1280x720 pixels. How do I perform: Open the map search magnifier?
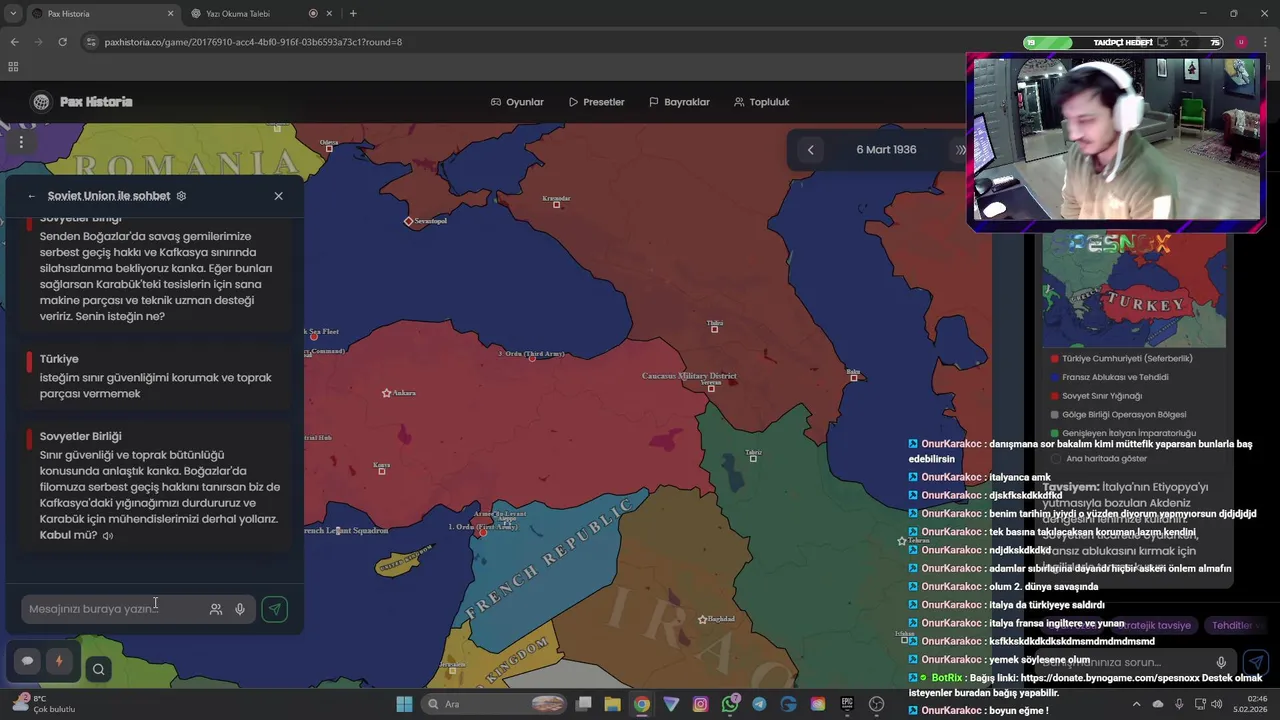pyautogui.click(x=98, y=670)
